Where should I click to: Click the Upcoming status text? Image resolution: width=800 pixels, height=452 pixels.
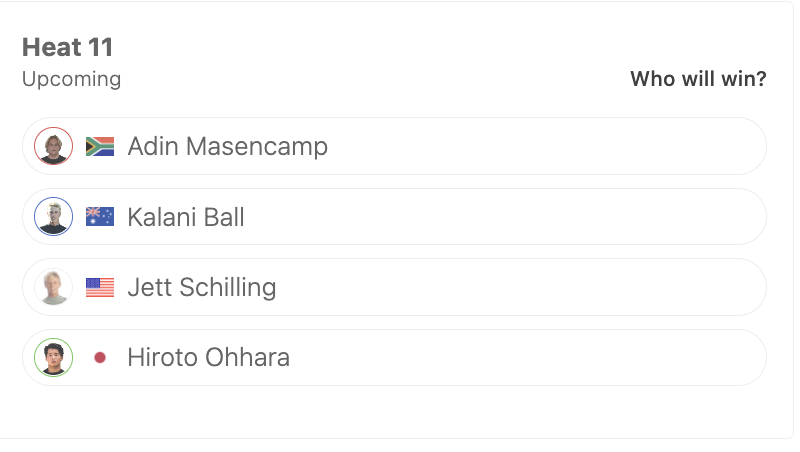click(71, 80)
